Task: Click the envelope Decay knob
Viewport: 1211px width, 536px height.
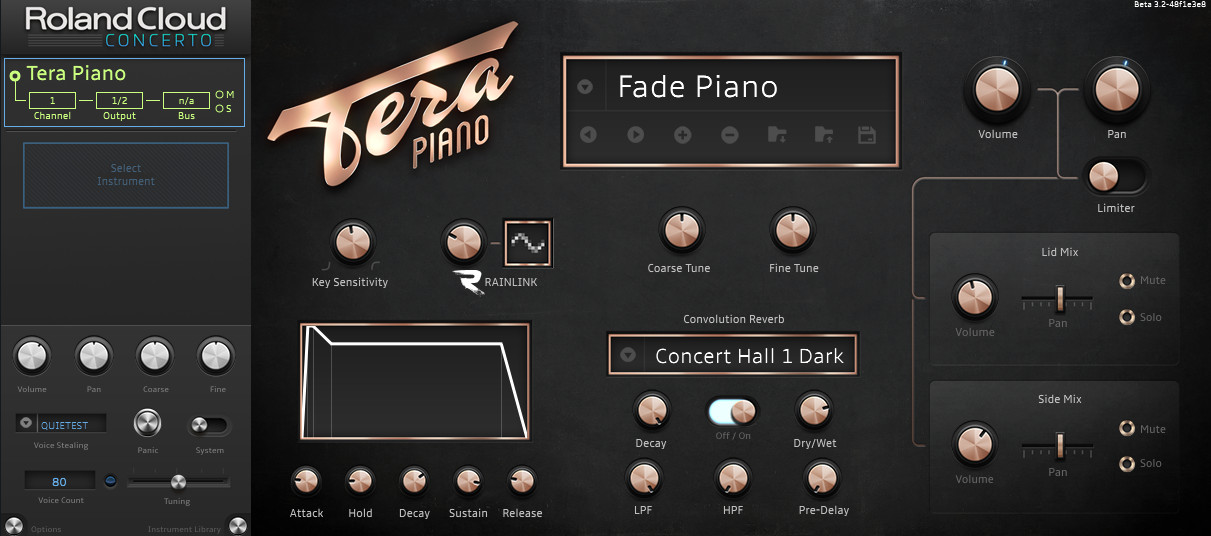Action: point(414,482)
